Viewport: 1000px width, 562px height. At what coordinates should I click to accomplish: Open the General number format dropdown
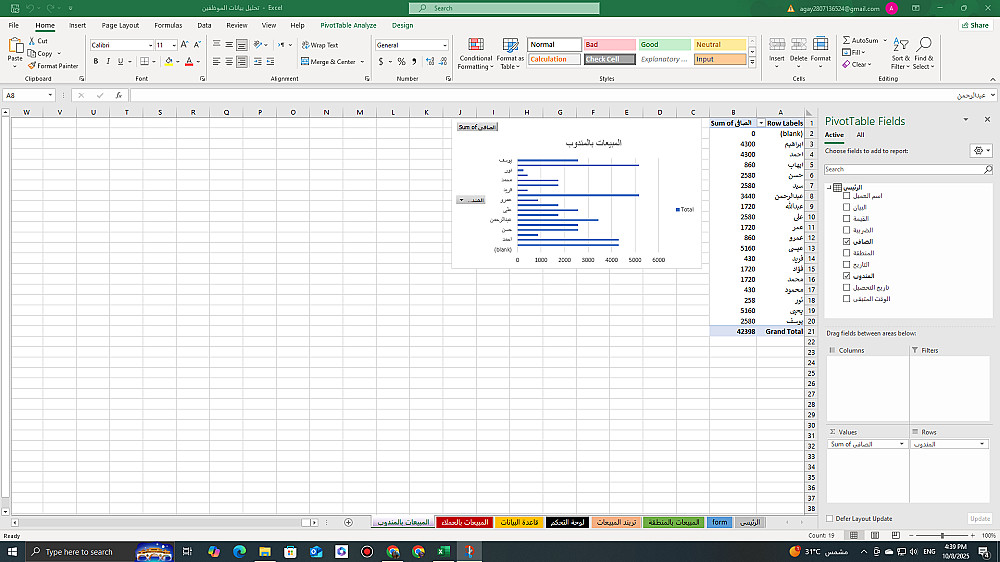tap(445, 45)
